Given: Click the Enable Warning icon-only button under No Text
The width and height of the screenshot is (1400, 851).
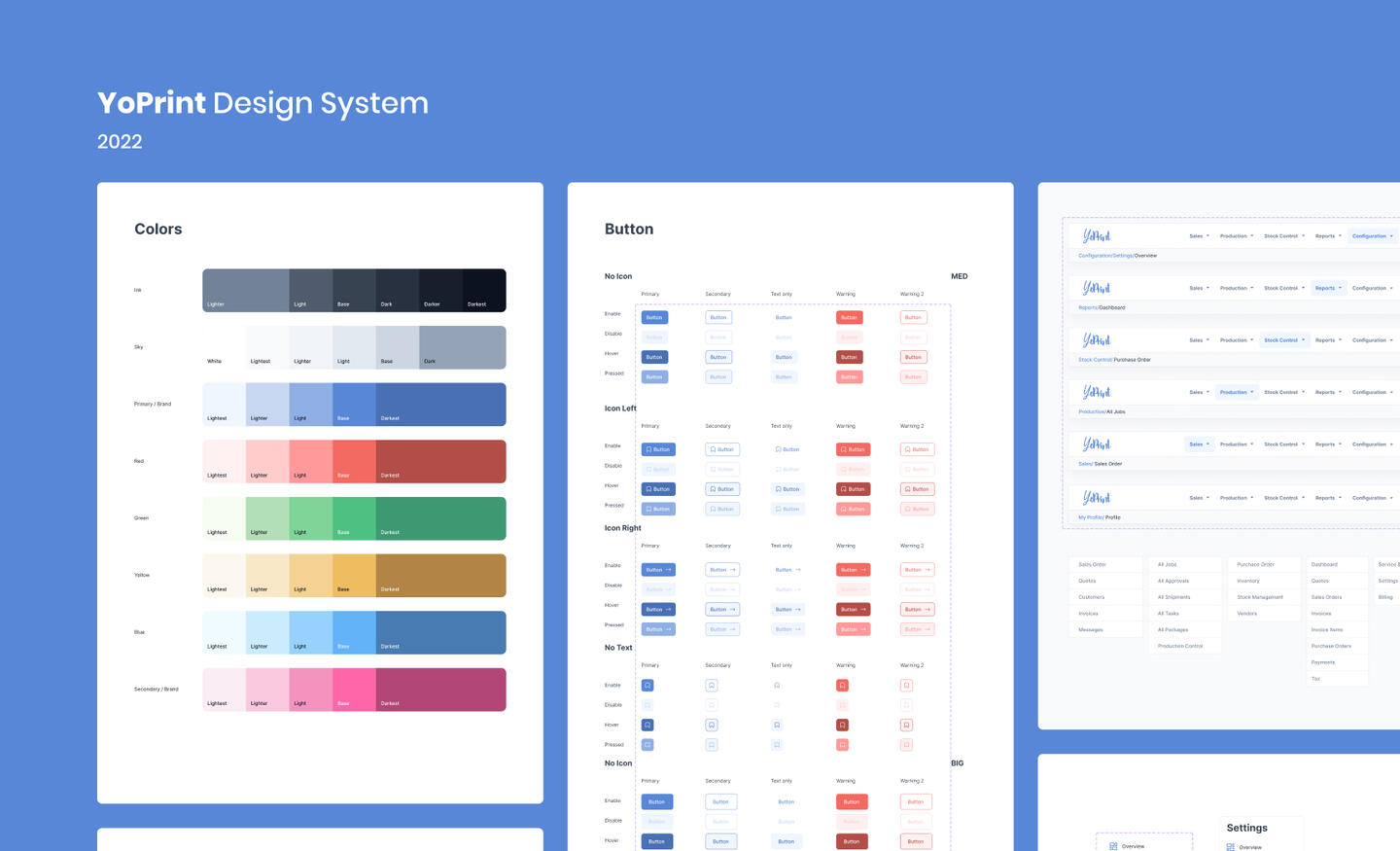Looking at the screenshot, I should click(842, 686).
